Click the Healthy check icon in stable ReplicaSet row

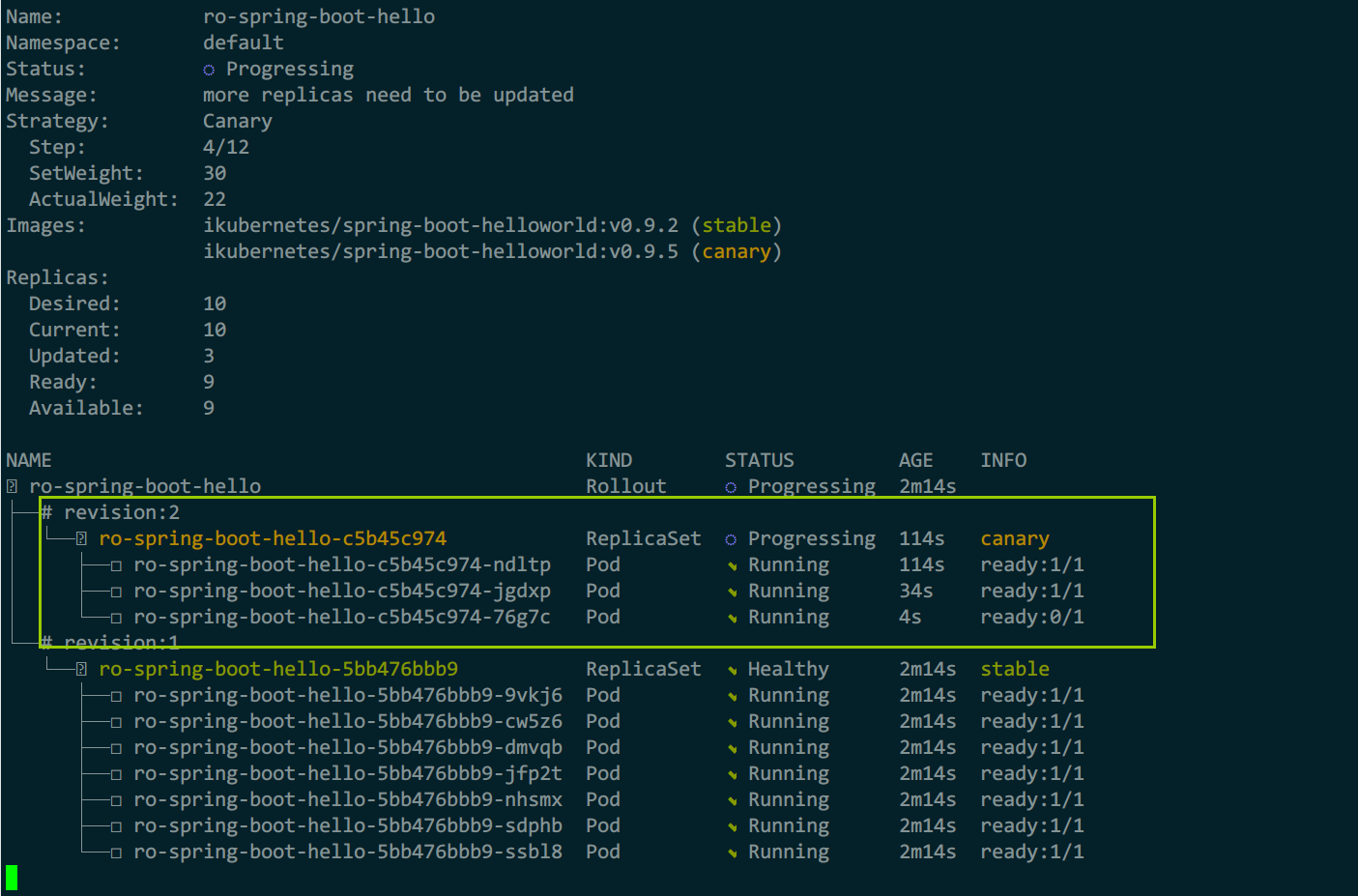click(x=732, y=670)
